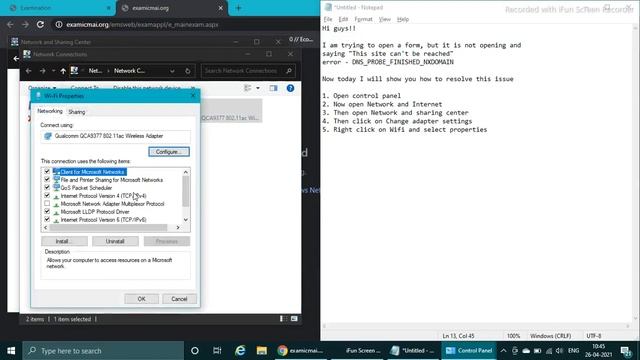The width and height of the screenshot is (640, 360).
Task: Go forward in Network Connections window
Action: pyautogui.click(x=42, y=71)
